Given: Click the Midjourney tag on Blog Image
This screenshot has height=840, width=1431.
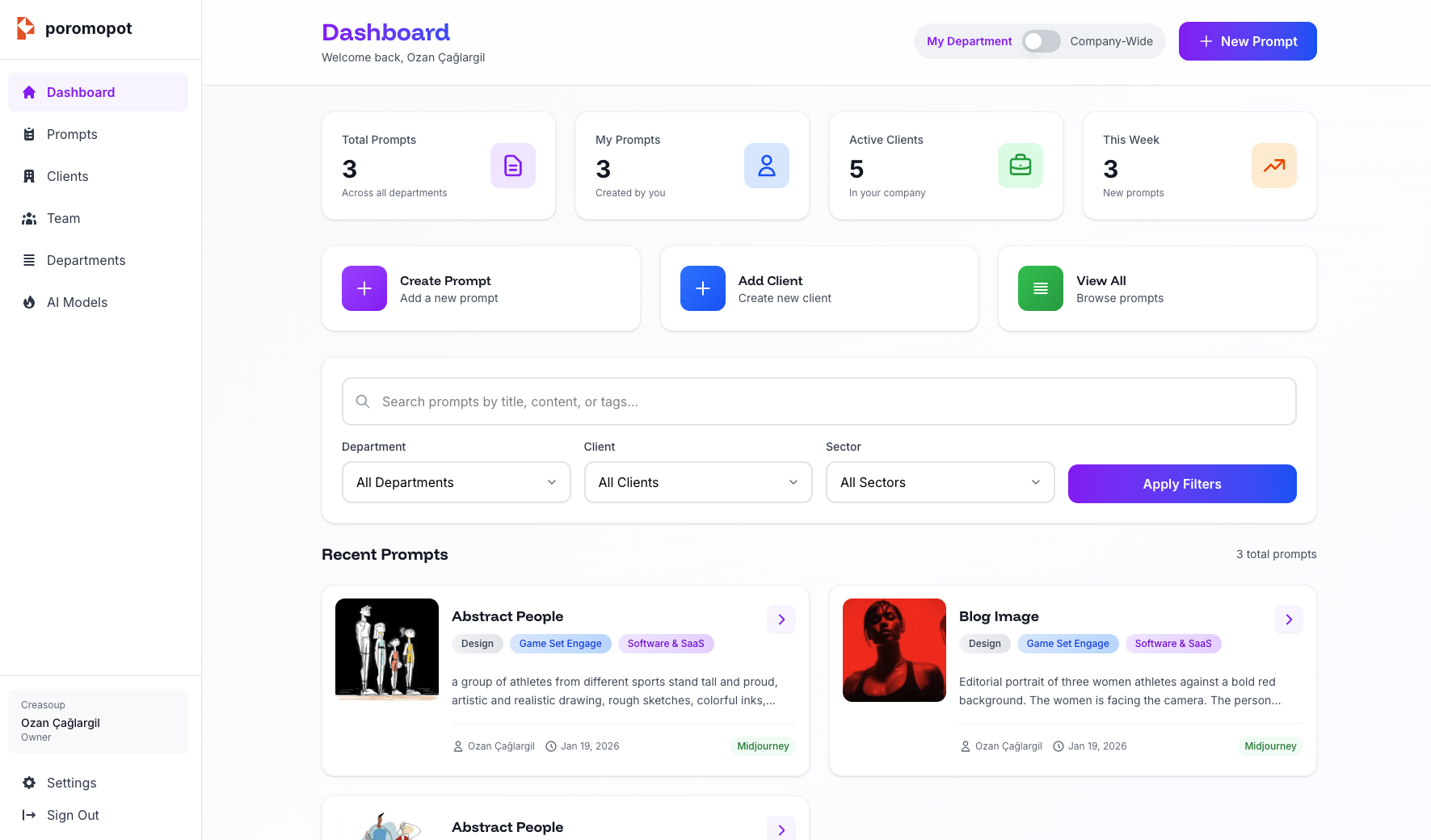Looking at the screenshot, I should tap(1270, 745).
